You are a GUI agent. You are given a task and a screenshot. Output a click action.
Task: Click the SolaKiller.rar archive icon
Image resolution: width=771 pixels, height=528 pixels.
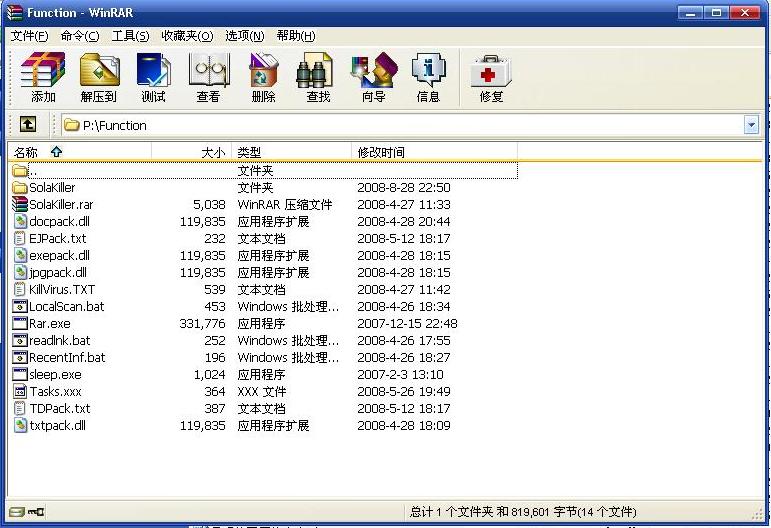[x=20, y=204]
